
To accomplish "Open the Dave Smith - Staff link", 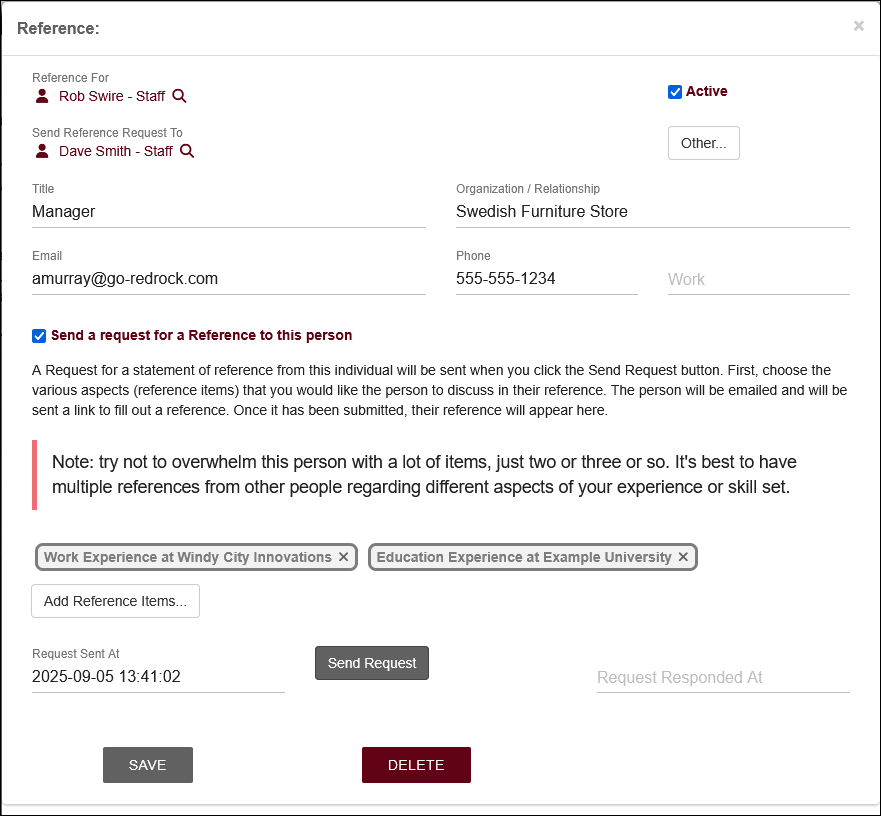I will point(115,152).
